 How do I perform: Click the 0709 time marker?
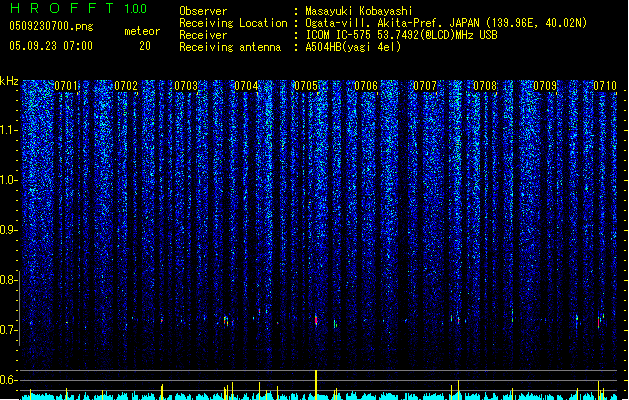545,86
